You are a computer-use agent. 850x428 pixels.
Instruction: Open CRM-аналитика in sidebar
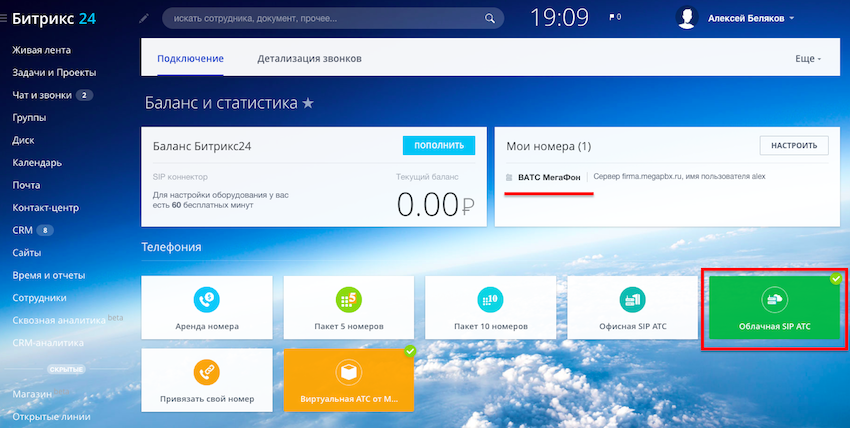pyautogui.click(x=48, y=343)
